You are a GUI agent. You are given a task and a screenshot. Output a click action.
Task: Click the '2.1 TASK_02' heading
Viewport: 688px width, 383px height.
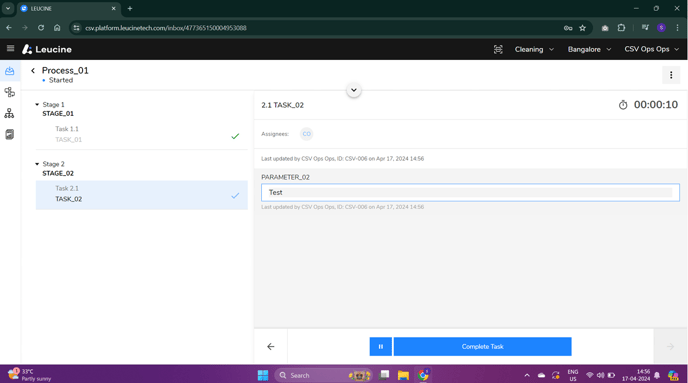283,105
